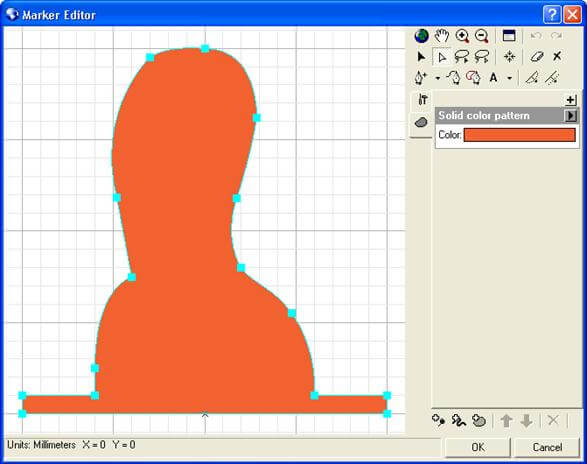Click the globe zoom-to-full-extent icon
The height and width of the screenshot is (464, 587).
[x=422, y=36]
